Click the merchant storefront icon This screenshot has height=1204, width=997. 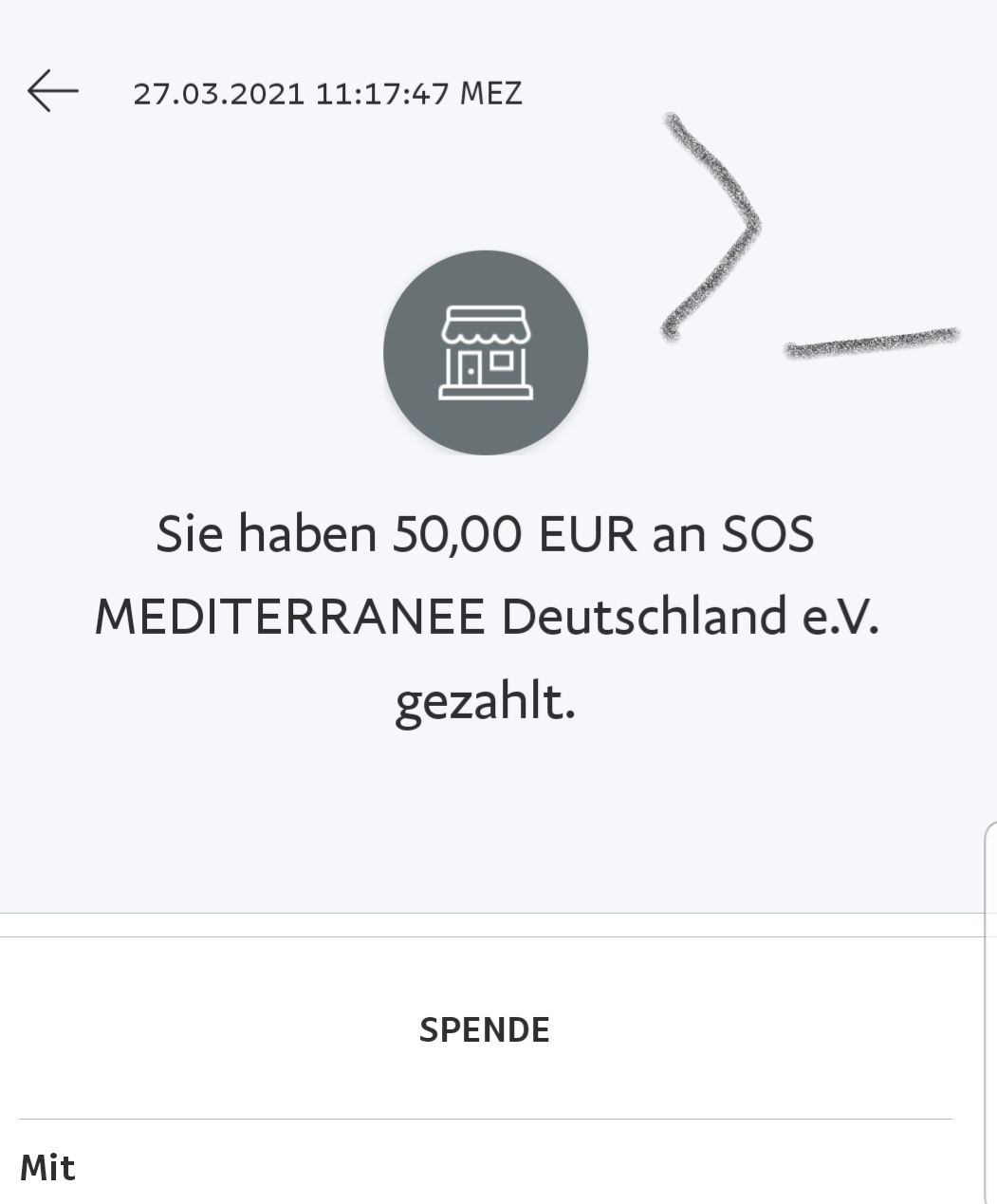(485, 353)
